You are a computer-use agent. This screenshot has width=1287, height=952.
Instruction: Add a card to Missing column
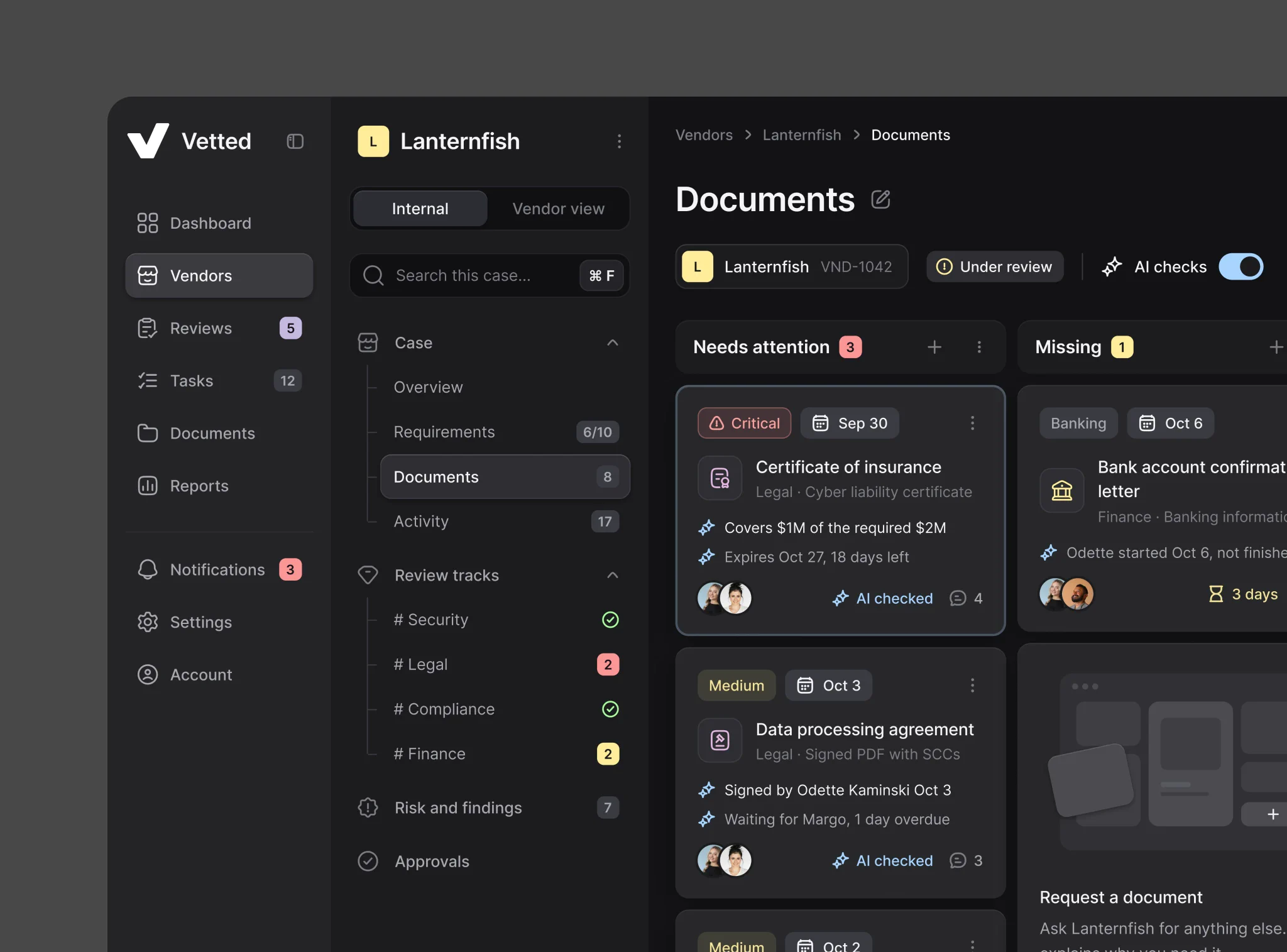pos(1276,347)
